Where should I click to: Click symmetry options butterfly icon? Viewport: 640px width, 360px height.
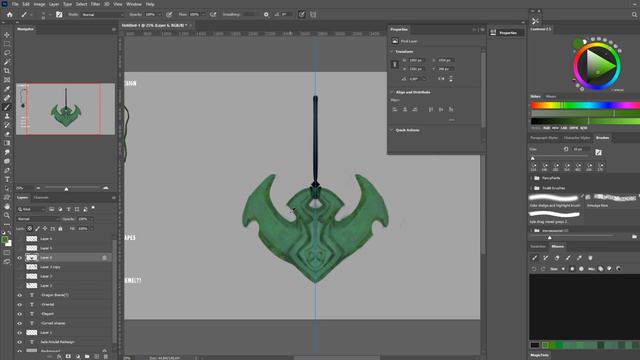click(313, 14)
